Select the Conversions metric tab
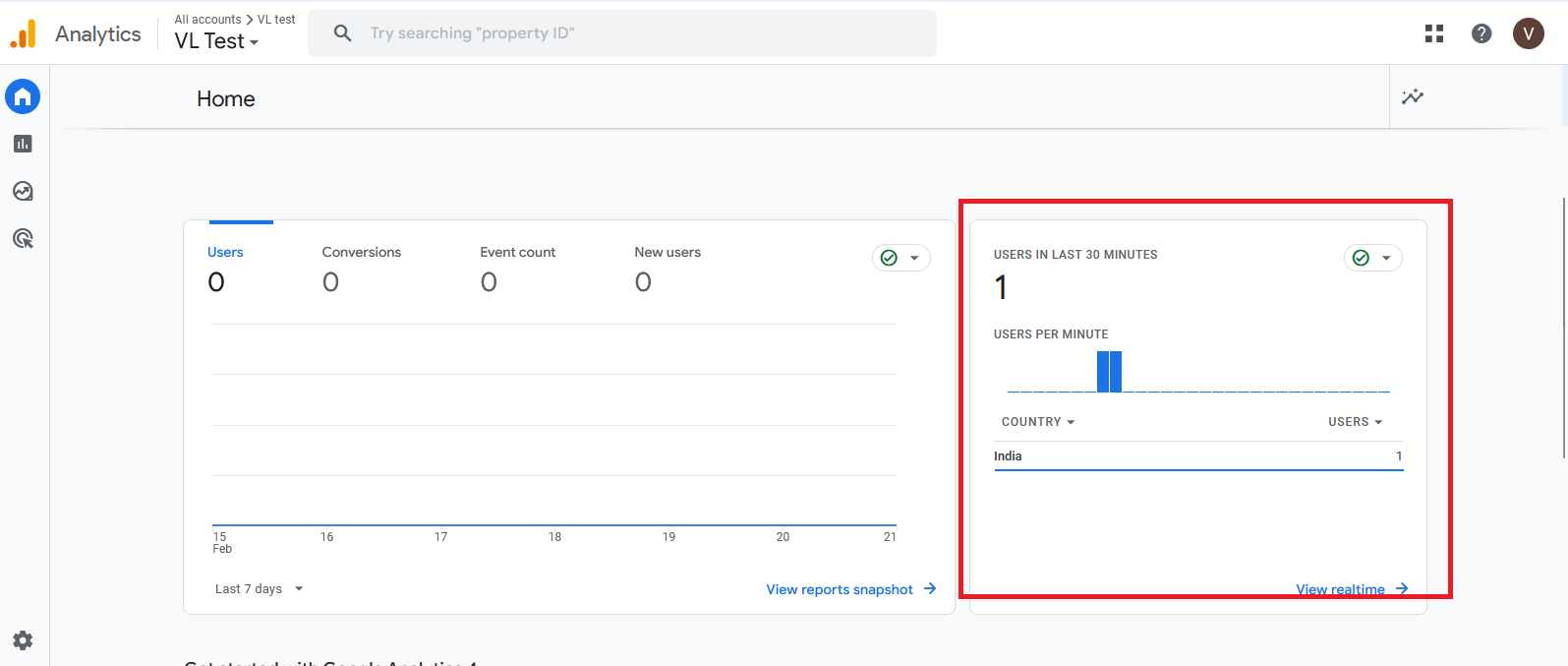Viewport: 1568px width, 666px height. point(361,268)
